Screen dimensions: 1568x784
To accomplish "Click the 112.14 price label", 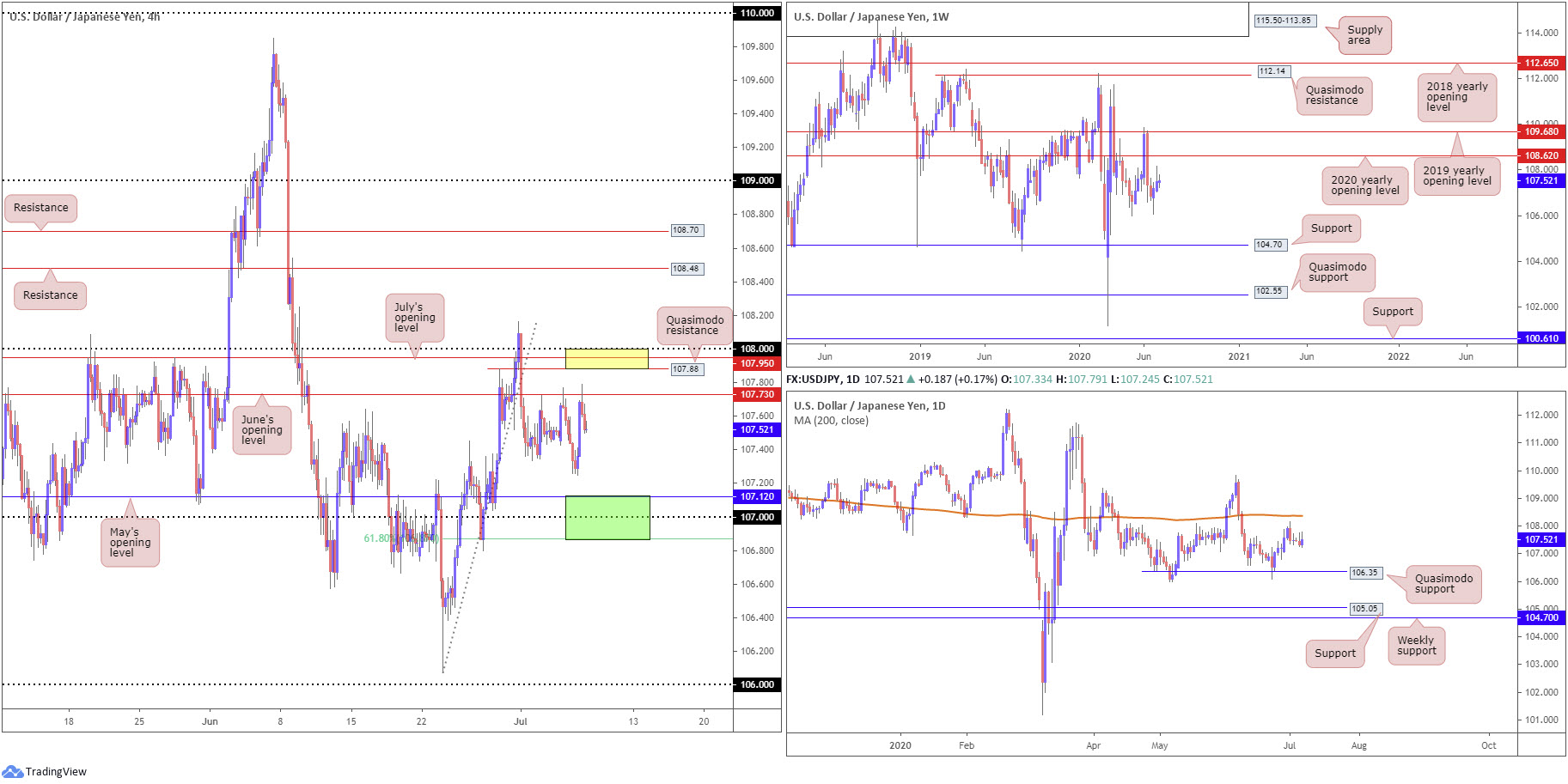I will 1273,71.
